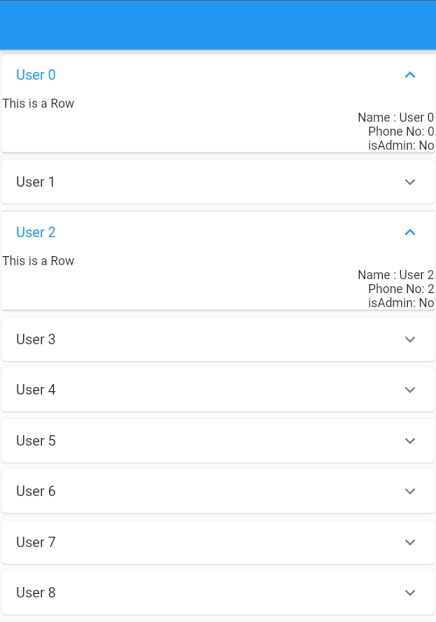Collapse User 2 using its up chevron
The height and width of the screenshot is (622, 436).
(x=410, y=232)
